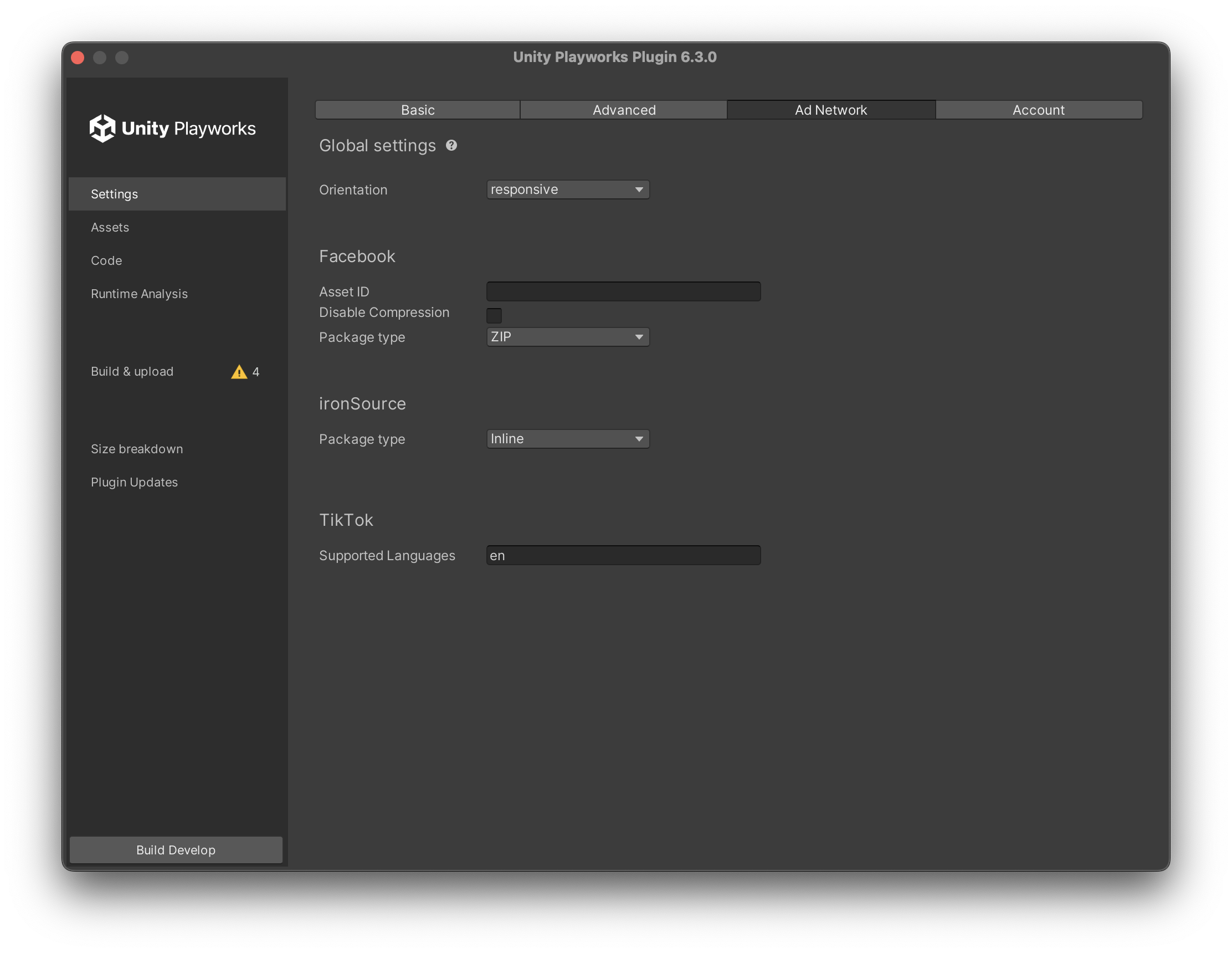The height and width of the screenshot is (953, 1232).
Task: Open the ironSource Package type dropdown
Action: pos(567,439)
